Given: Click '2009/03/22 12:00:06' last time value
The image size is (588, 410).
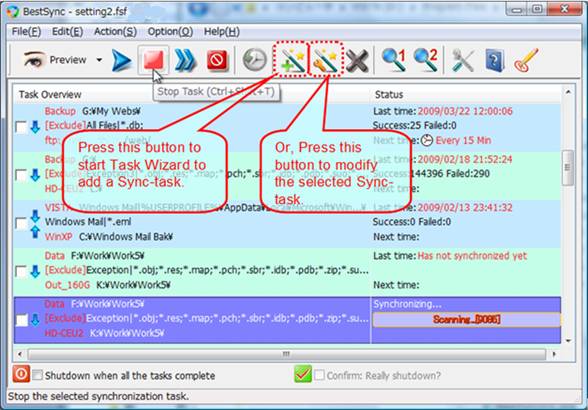Looking at the screenshot, I should [465, 111].
